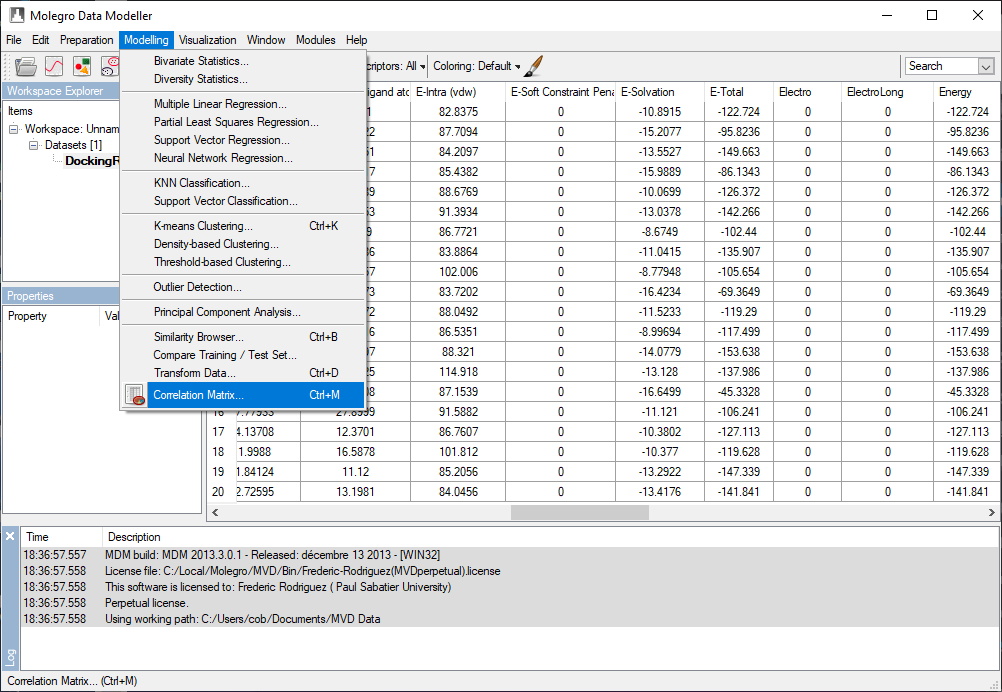This screenshot has width=1002, height=692.
Task: Click the paintbrush coloring icon
Action: tap(534, 66)
